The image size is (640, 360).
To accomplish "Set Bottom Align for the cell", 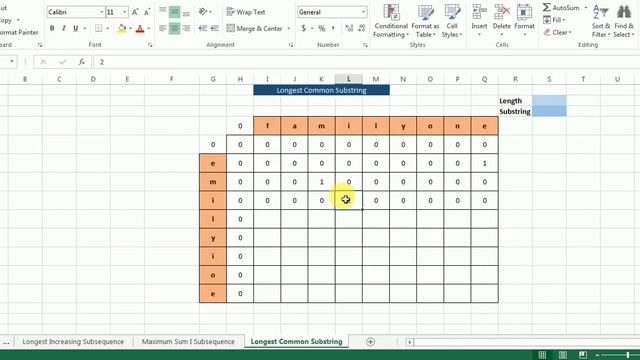I will coord(186,12).
